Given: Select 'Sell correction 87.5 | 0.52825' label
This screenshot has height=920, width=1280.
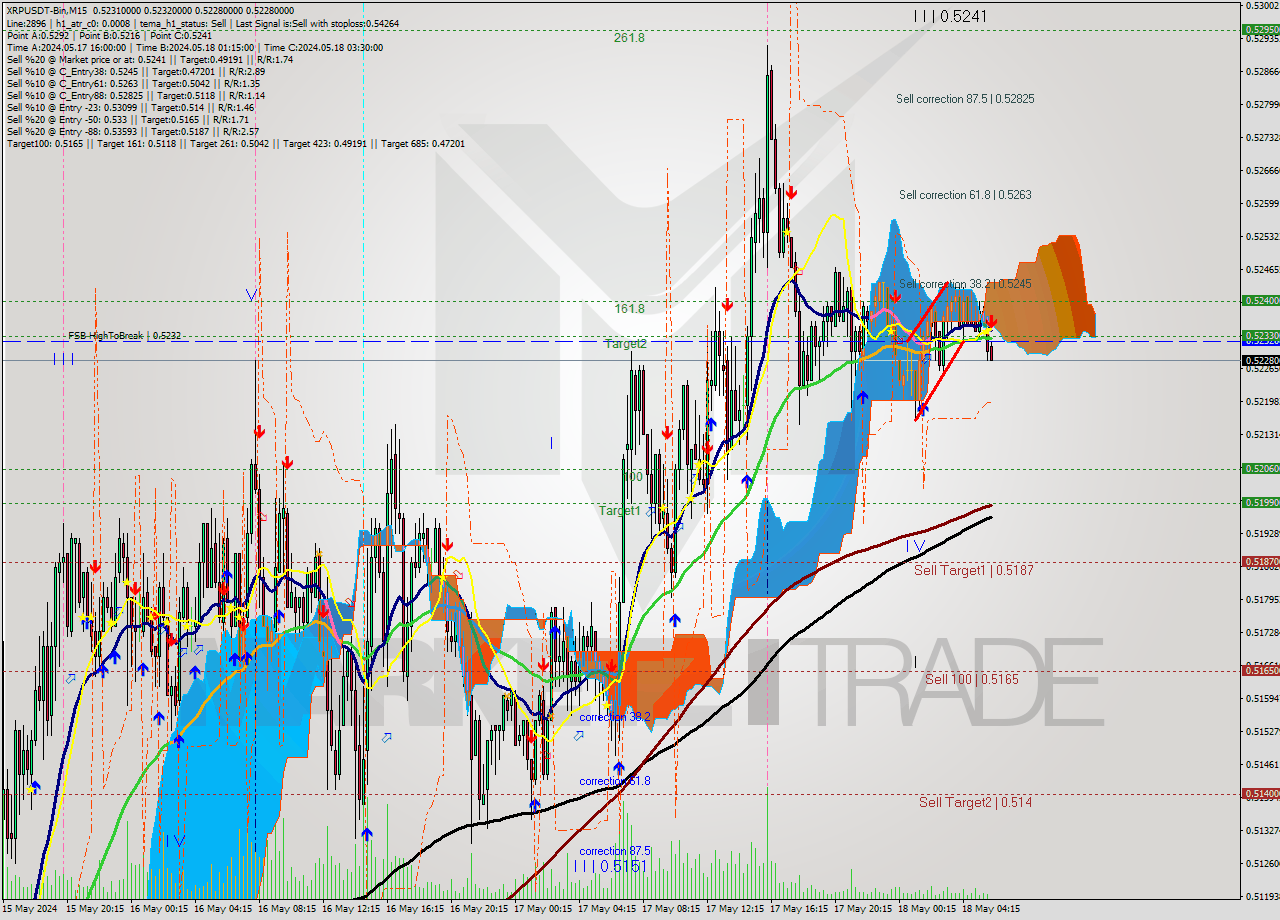Looking at the screenshot, I should (965, 99).
